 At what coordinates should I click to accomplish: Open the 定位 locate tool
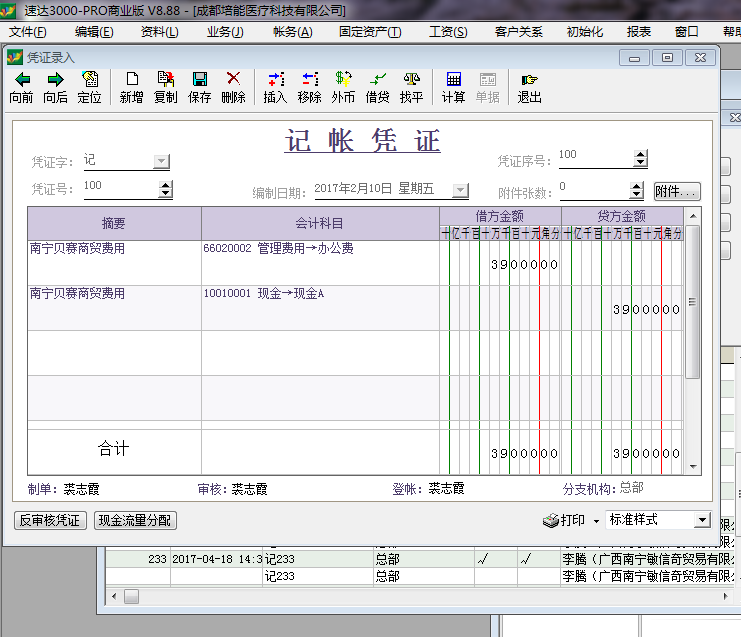pyautogui.click(x=89, y=87)
